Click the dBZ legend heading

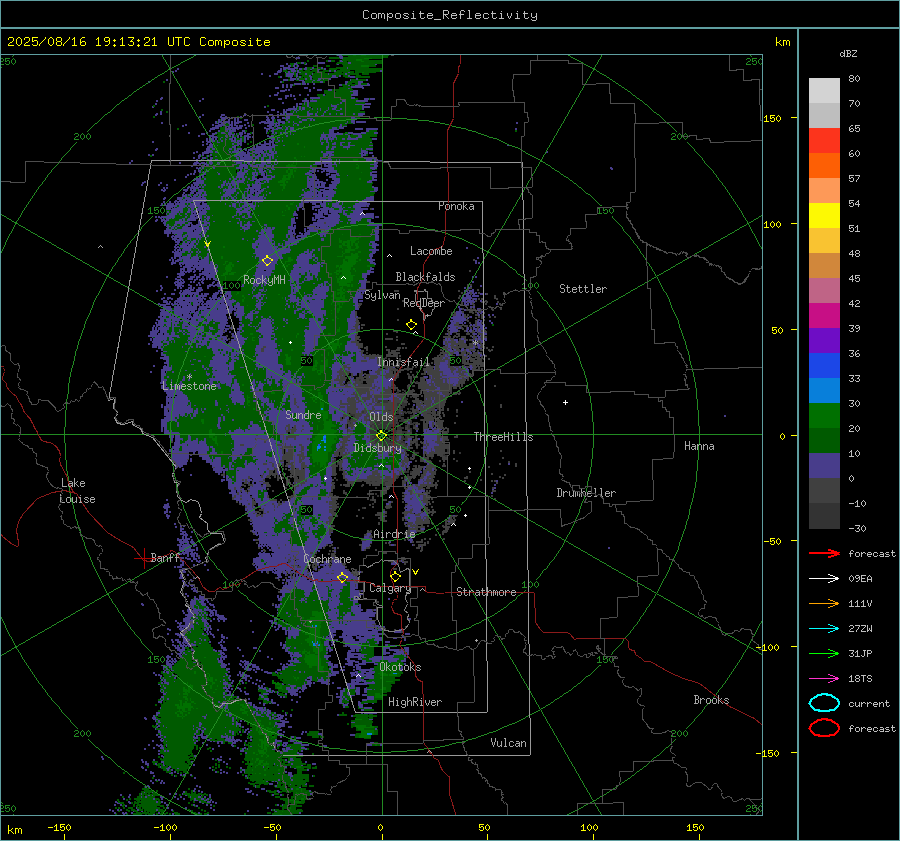coord(848,54)
